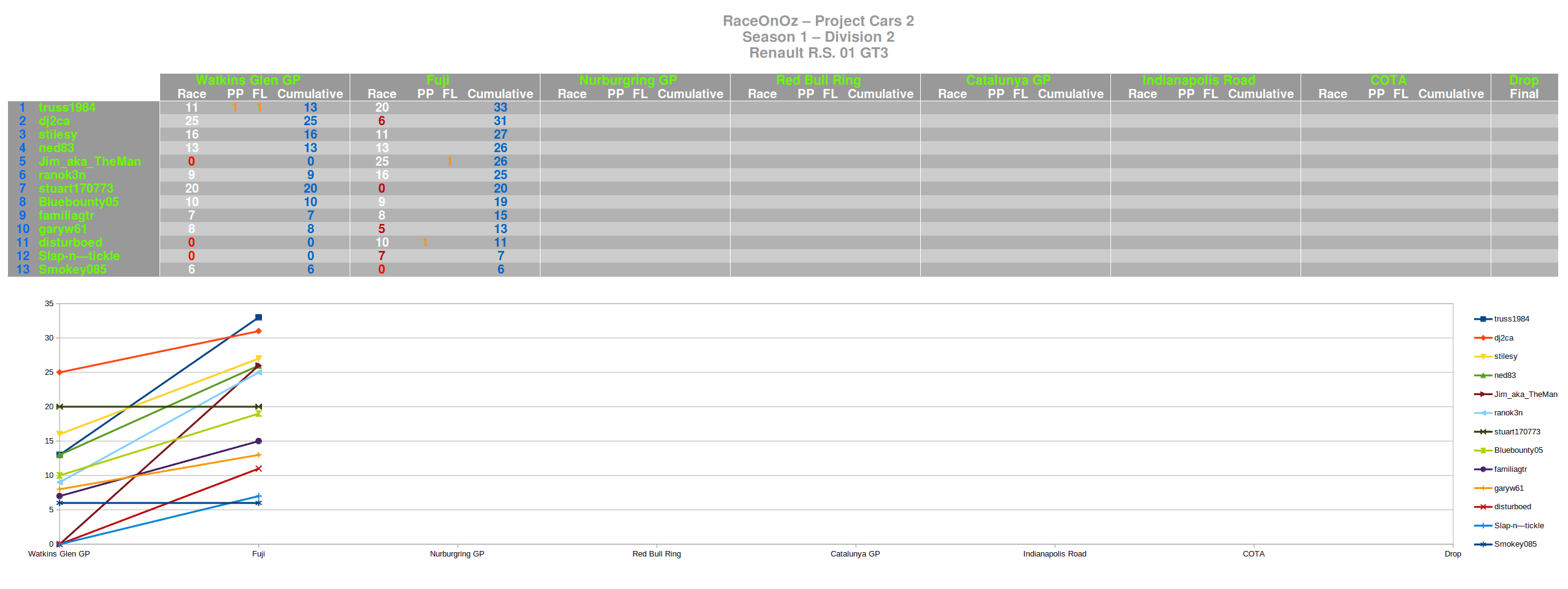Click driver name ranok3n in table

(62, 175)
